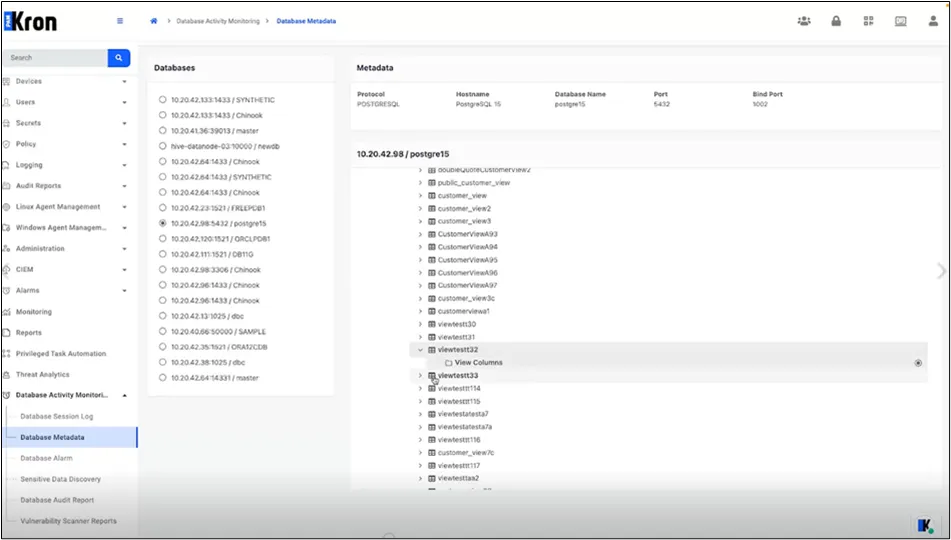Click the Secrets sidebar icon

coord(7,123)
